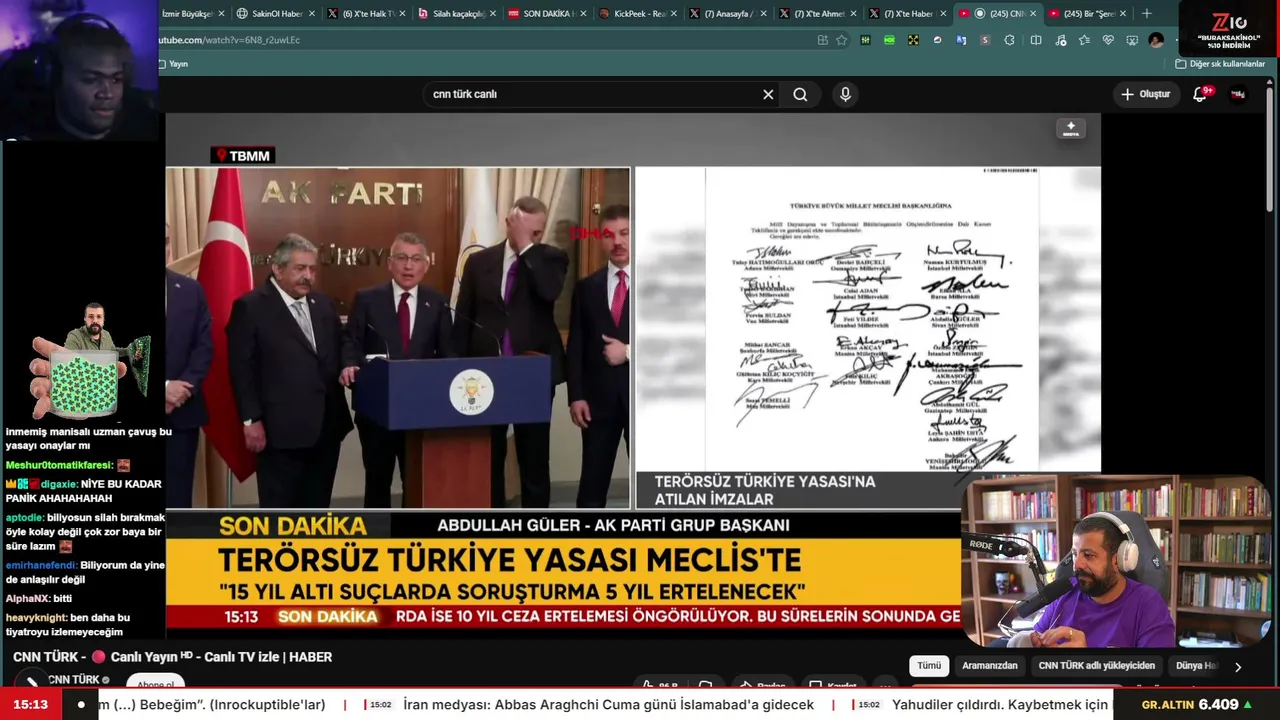
Task: Click the YouTube search magnifier button
Action: 800,94
